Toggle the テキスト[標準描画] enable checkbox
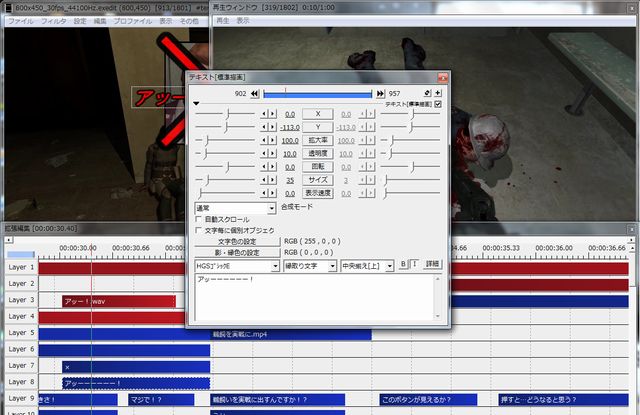 [x=438, y=104]
